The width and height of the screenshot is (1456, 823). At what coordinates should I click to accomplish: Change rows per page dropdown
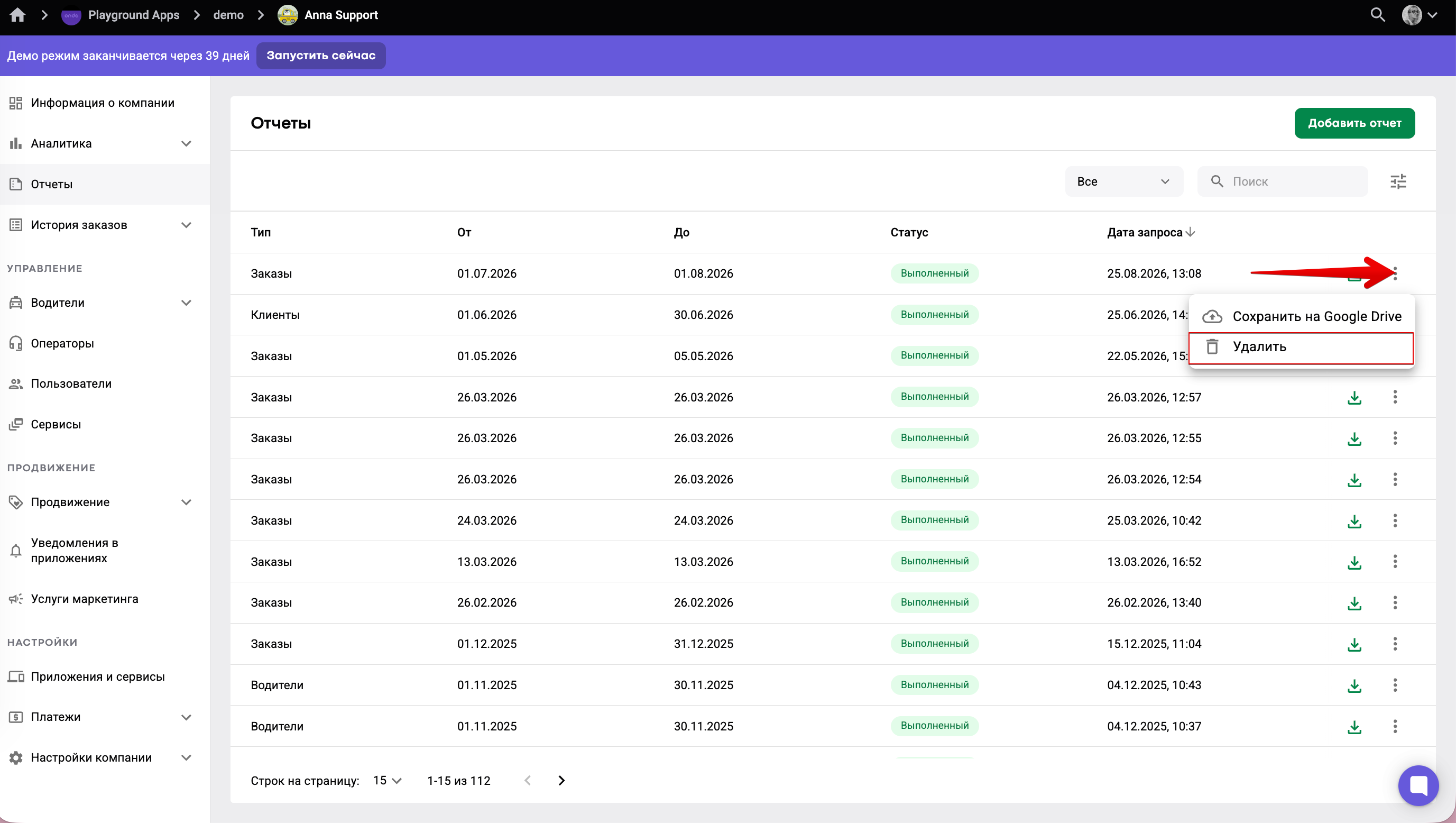point(387,781)
